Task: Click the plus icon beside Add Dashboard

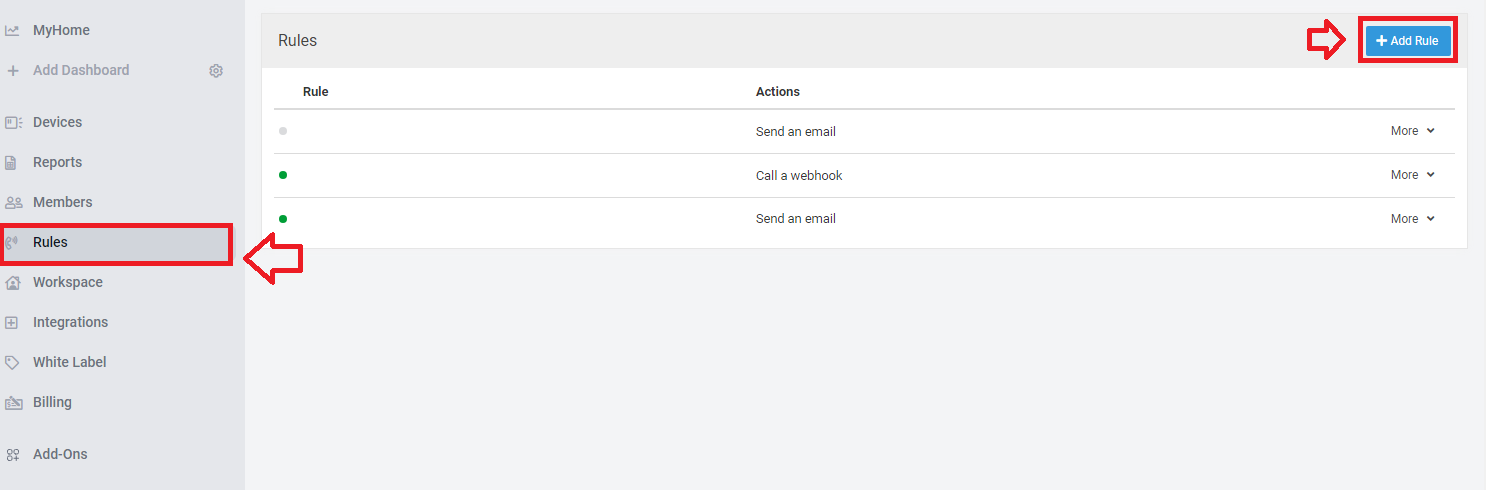Action: point(13,71)
